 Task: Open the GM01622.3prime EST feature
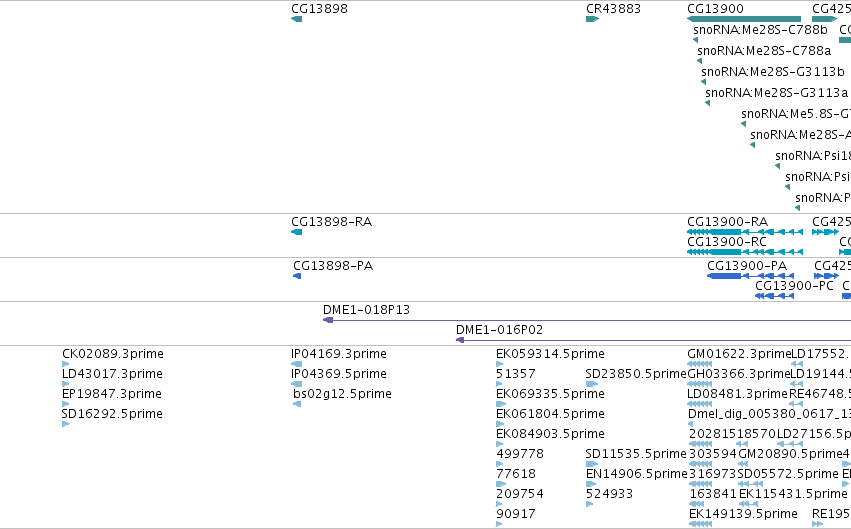coord(699,364)
